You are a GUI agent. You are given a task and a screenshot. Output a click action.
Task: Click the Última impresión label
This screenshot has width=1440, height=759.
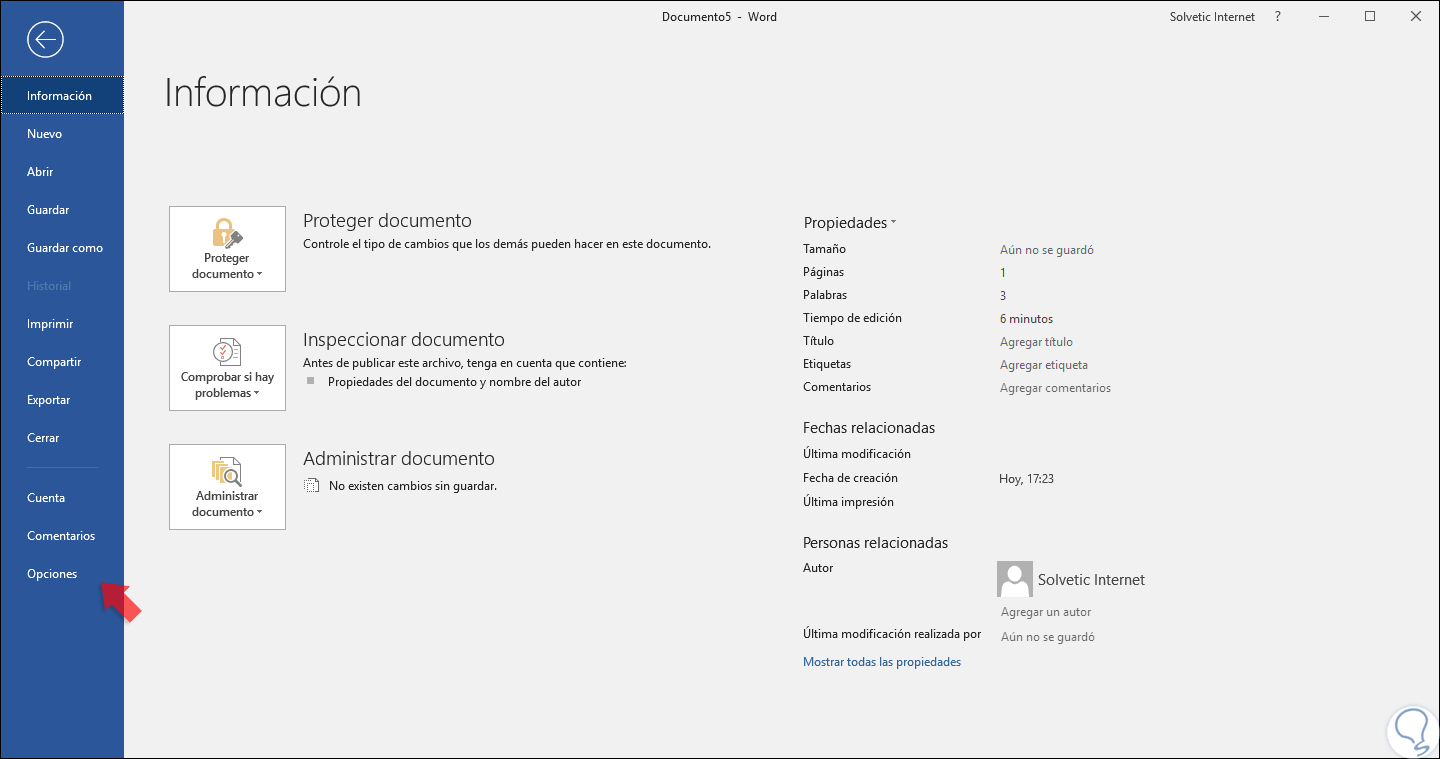tap(848, 502)
